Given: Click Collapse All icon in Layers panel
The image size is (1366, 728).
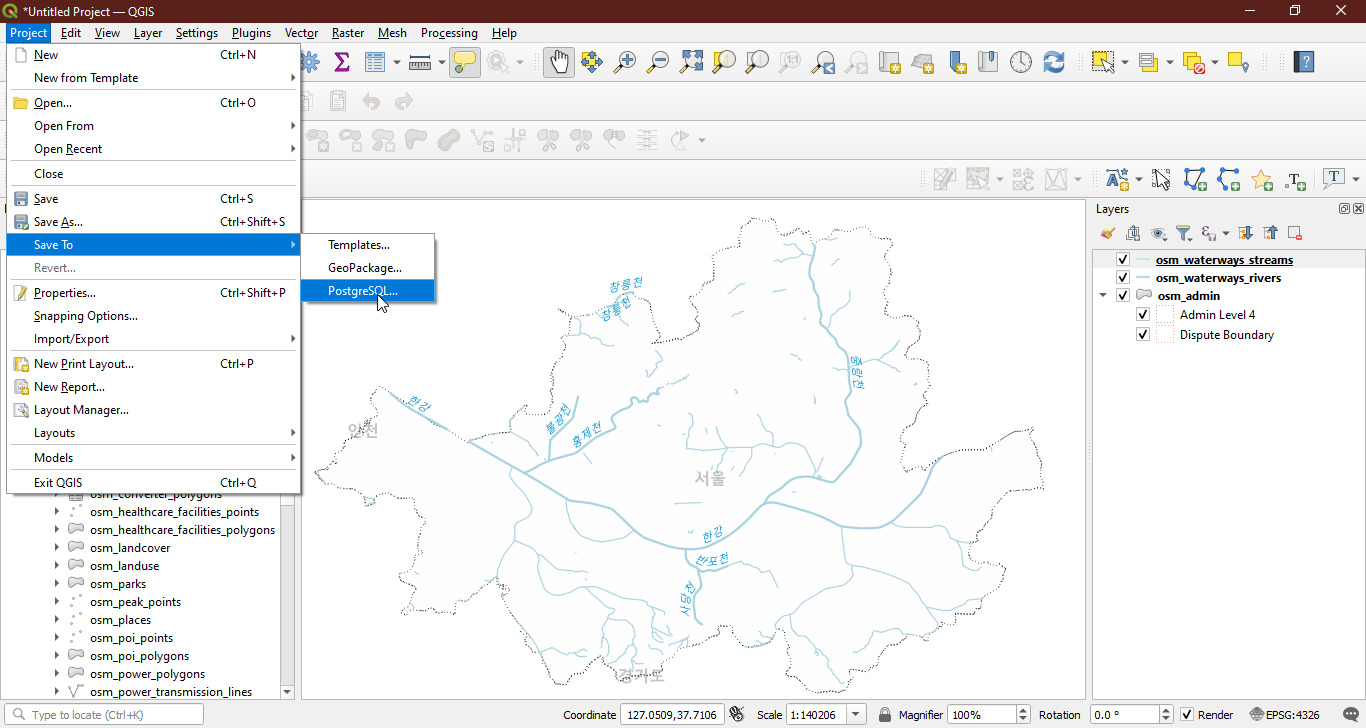Looking at the screenshot, I should 1270,233.
